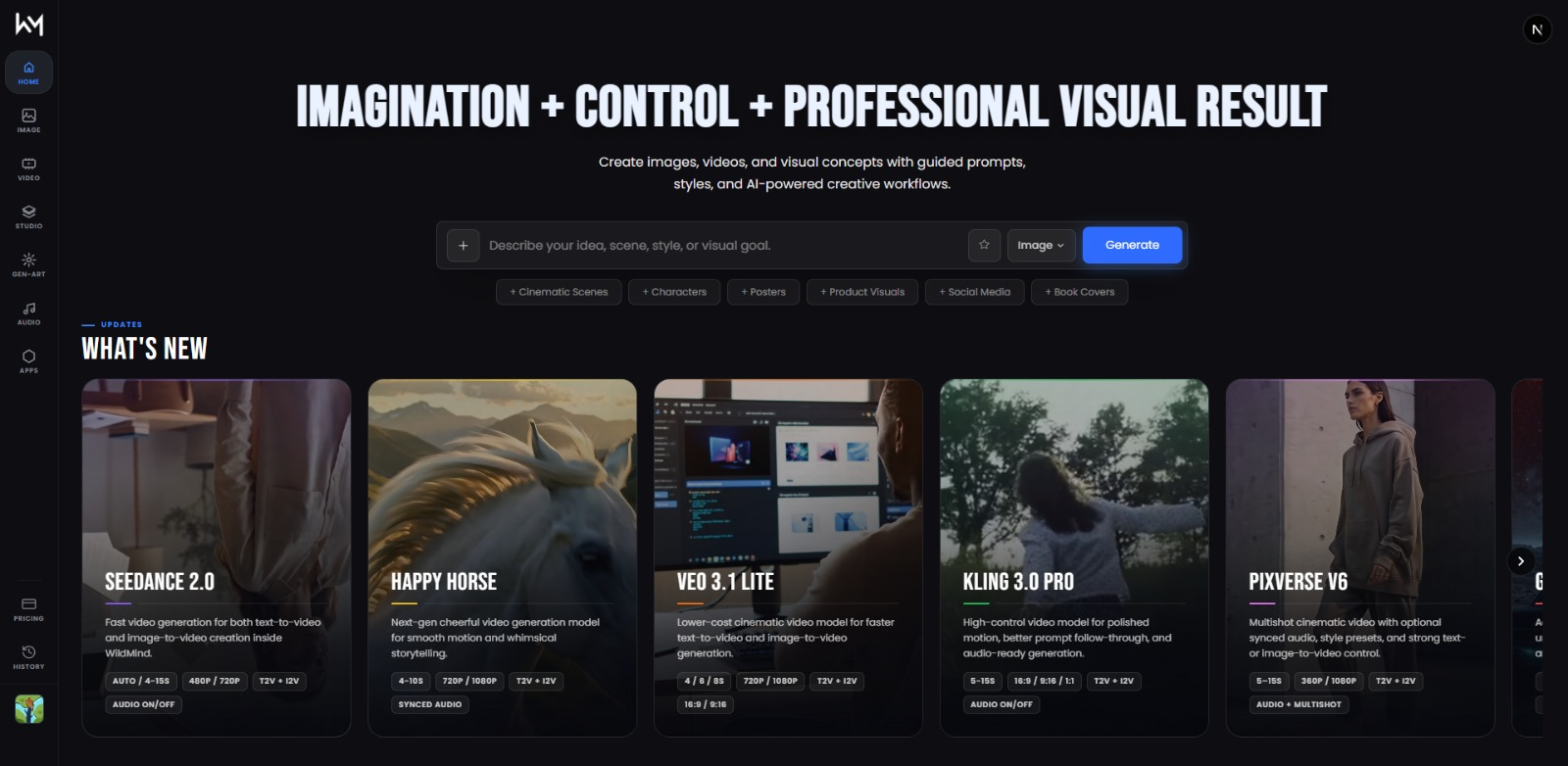Add the Book Covers prompt chip
The image size is (1568, 766).
[x=1080, y=292]
